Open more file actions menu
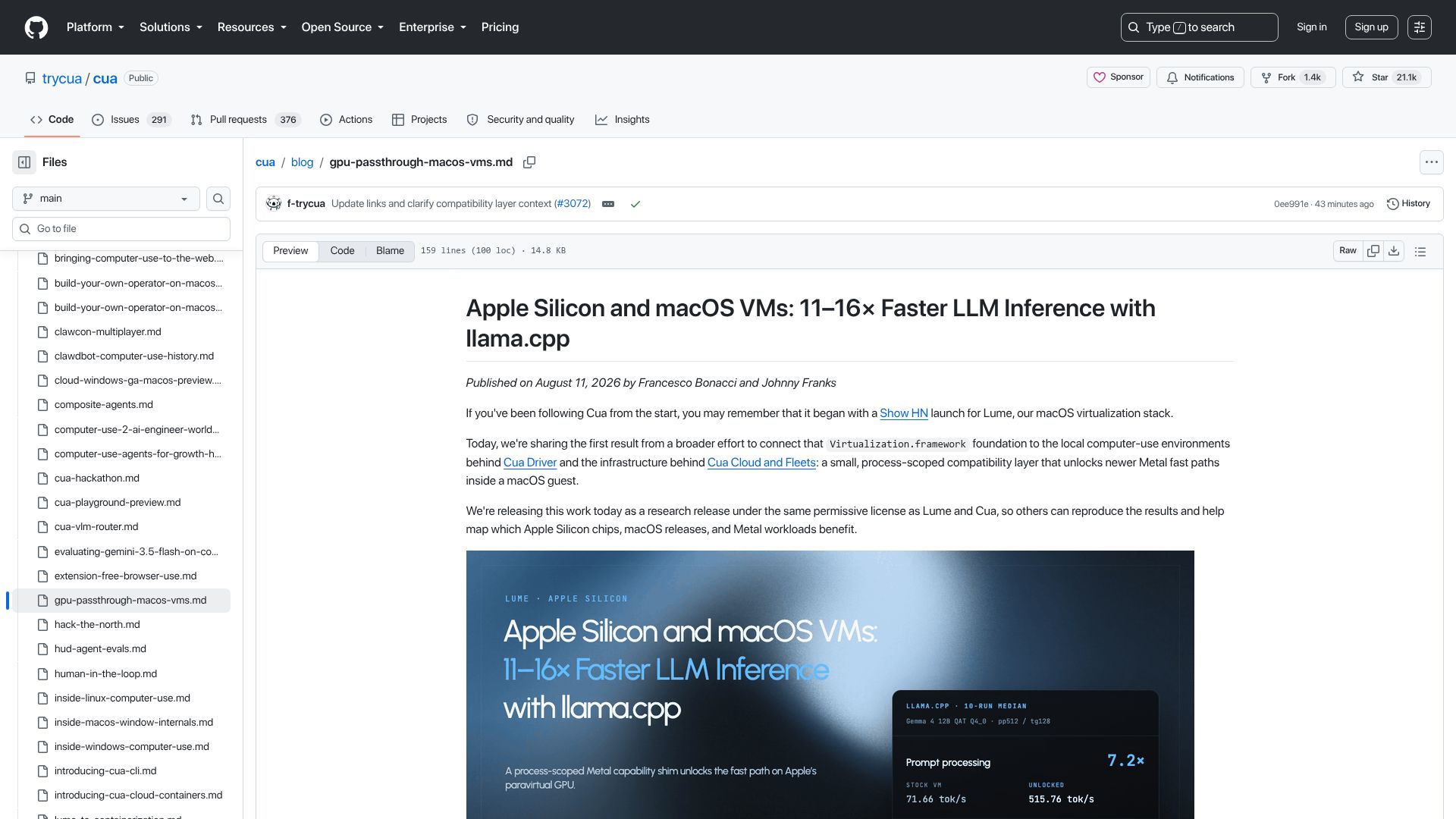 click(x=1431, y=162)
